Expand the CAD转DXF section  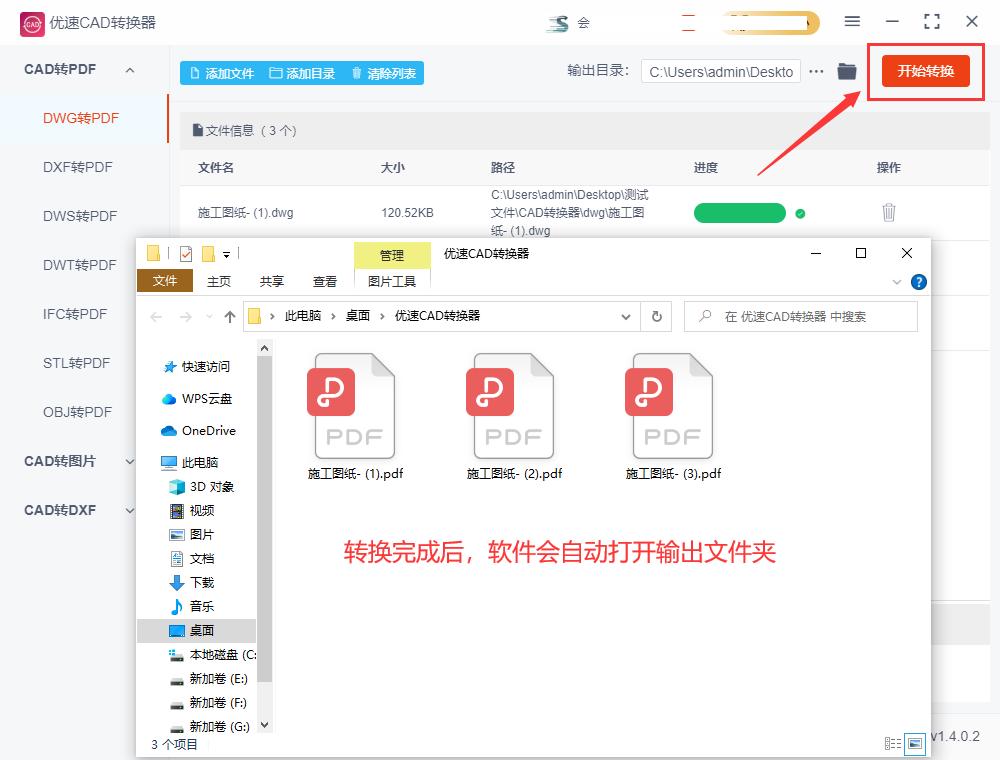(128, 510)
